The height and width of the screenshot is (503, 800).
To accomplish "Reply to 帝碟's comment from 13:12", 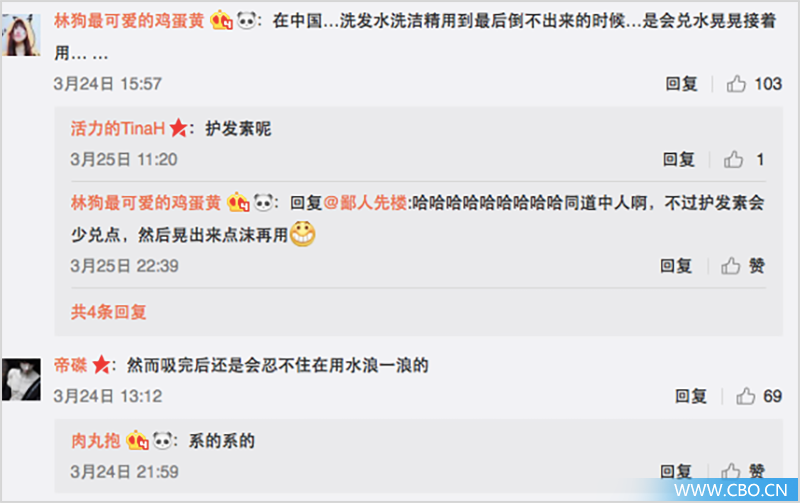I will (691, 396).
